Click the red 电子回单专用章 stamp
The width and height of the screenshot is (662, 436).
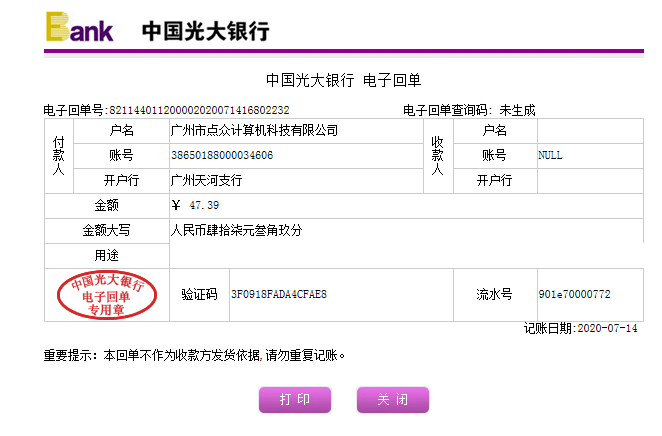pos(107,295)
